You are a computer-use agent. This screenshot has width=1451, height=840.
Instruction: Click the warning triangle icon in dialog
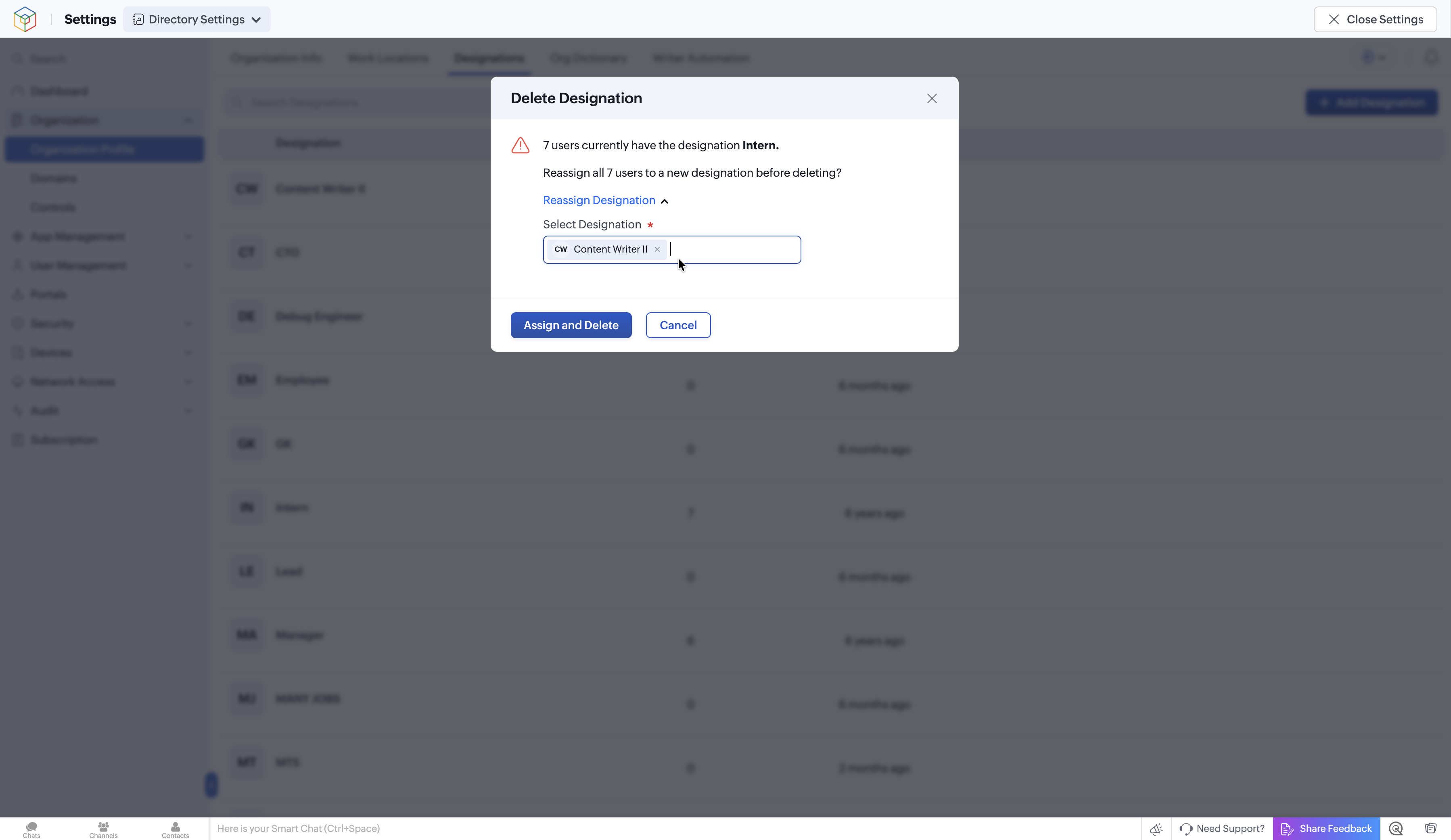(x=521, y=146)
